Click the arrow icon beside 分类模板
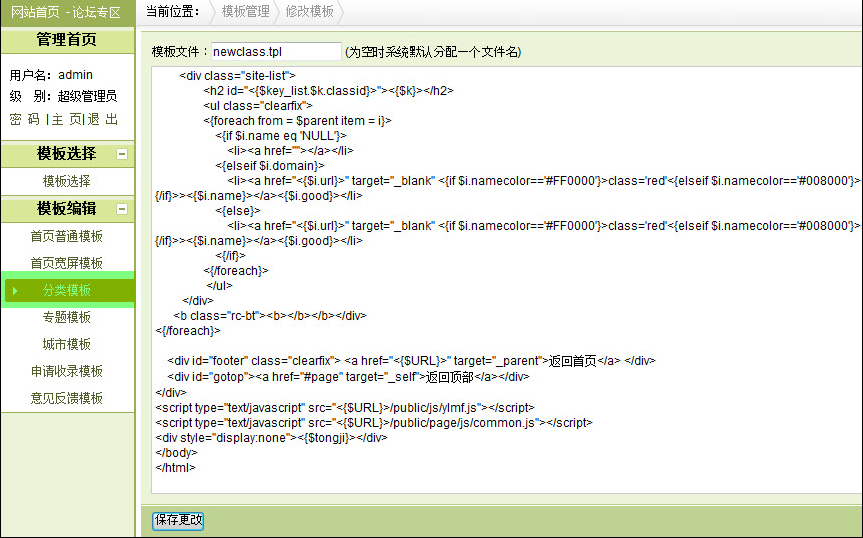The image size is (863, 538). coord(15,290)
